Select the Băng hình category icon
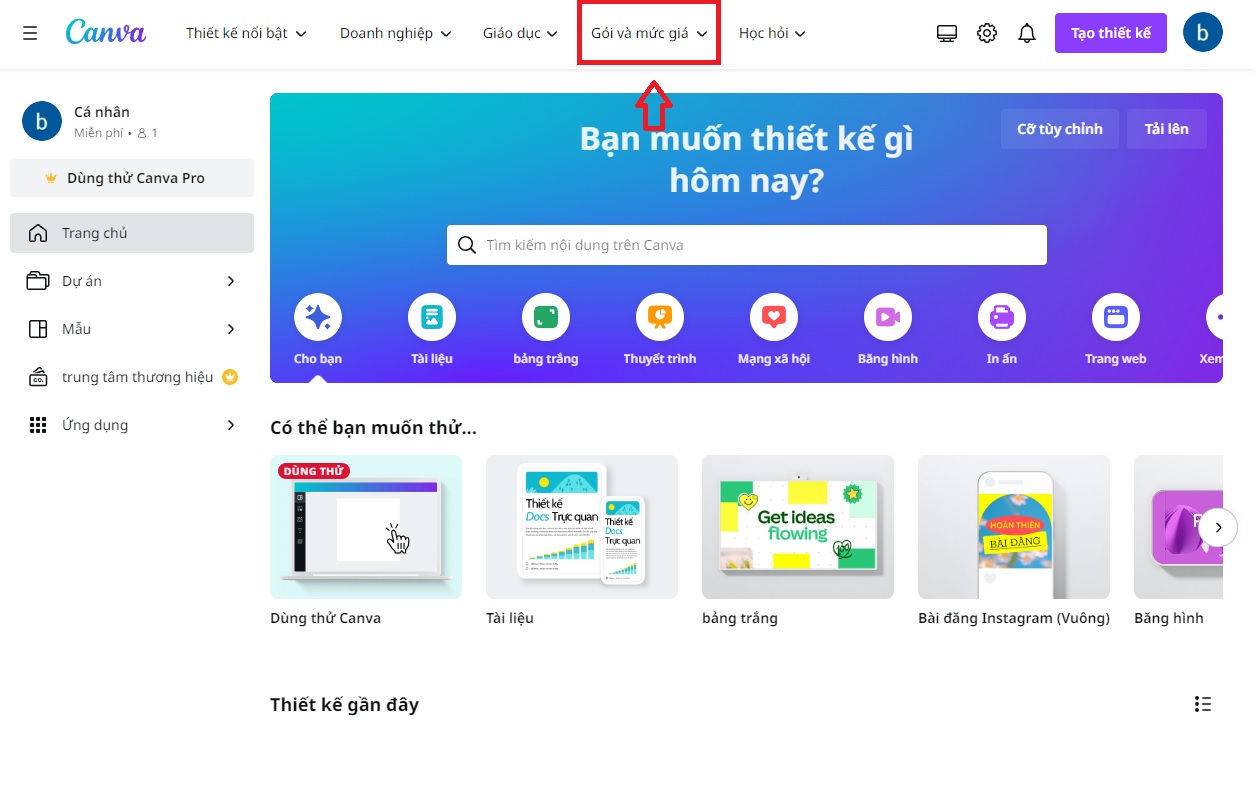Viewport: 1255px width, 797px height. pos(888,318)
